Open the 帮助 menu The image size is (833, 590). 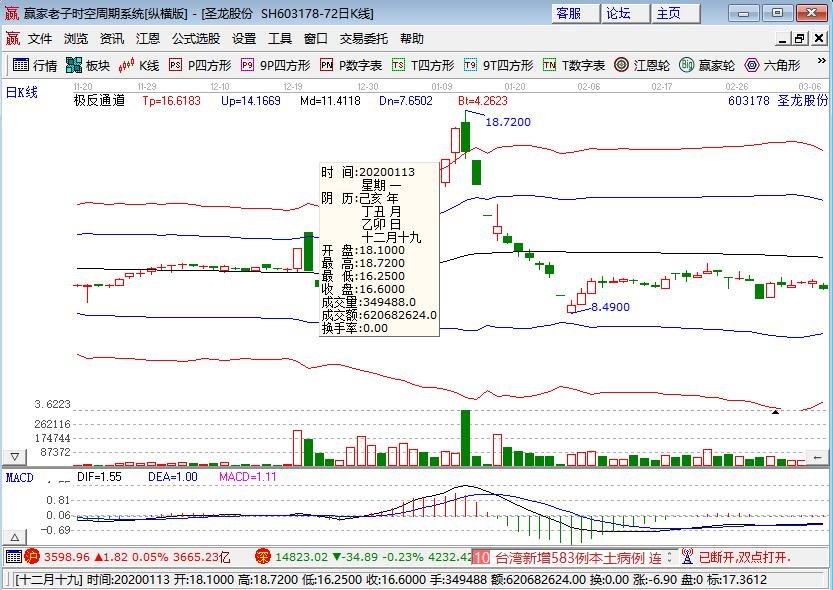(x=412, y=39)
